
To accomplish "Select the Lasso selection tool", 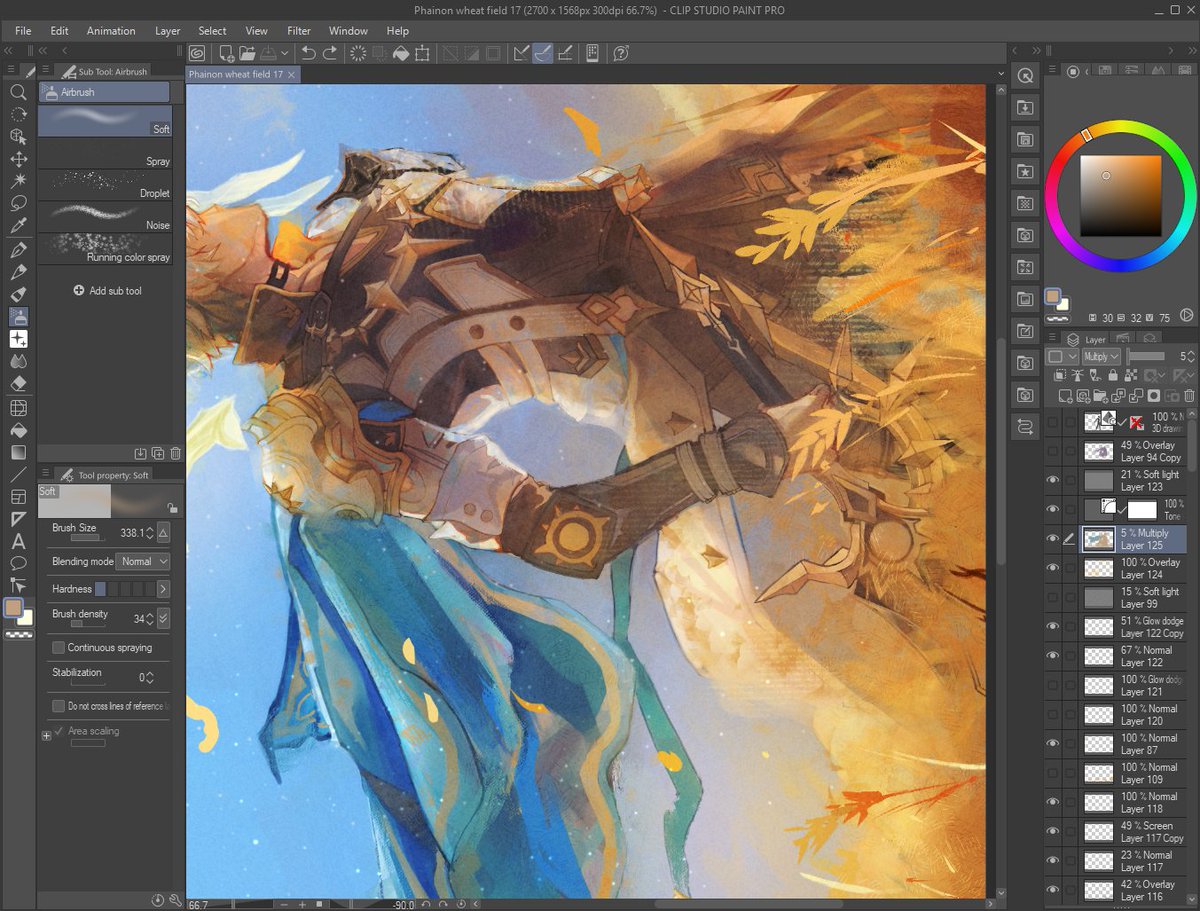I will [18, 203].
